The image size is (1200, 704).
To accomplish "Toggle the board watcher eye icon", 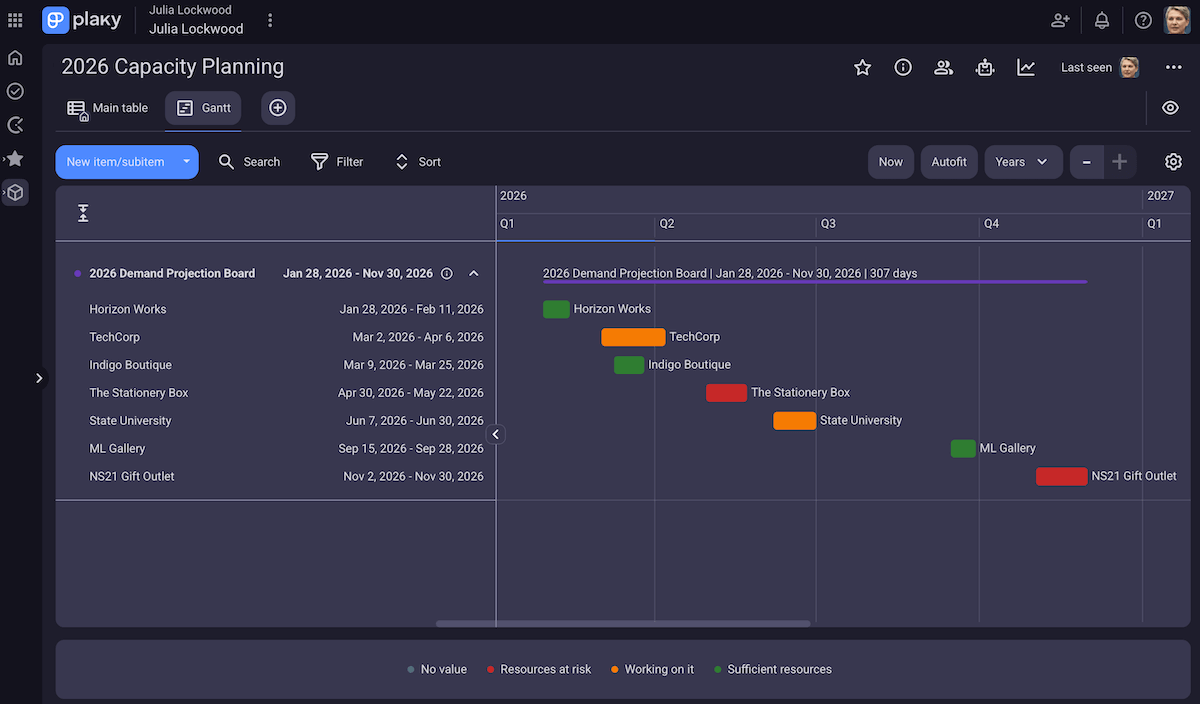I will pos(1169,108).
